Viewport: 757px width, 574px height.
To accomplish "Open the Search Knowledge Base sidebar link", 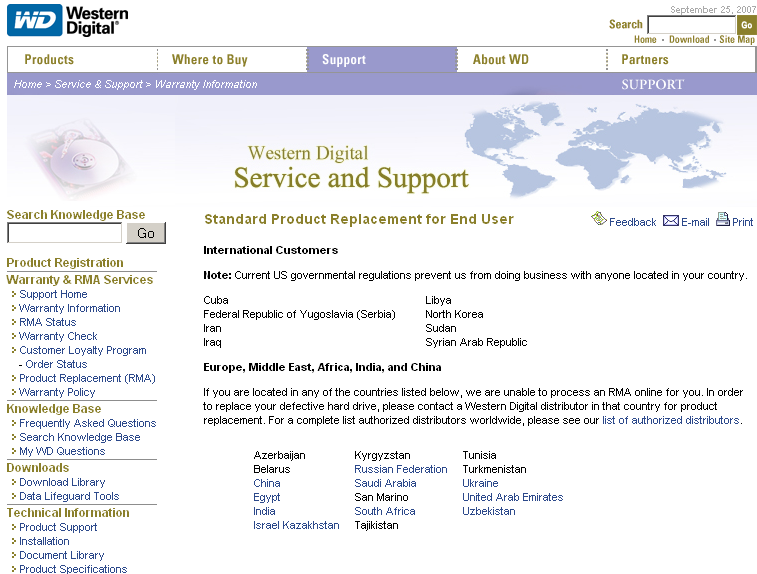I will (x=80, y=437).
